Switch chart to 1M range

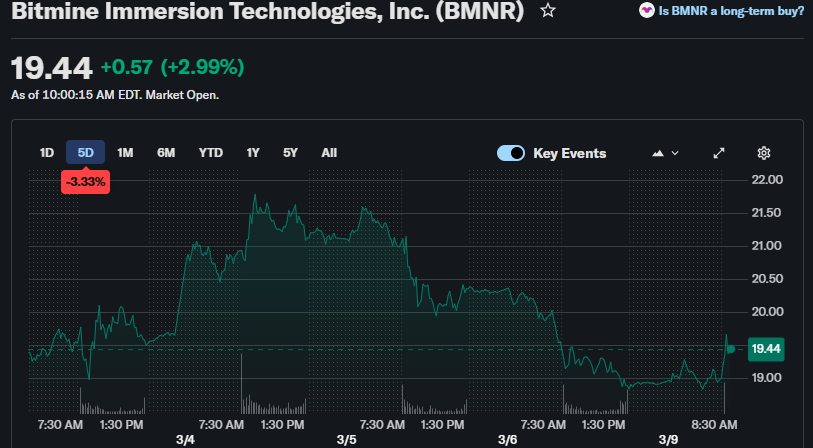click(125, 153)
